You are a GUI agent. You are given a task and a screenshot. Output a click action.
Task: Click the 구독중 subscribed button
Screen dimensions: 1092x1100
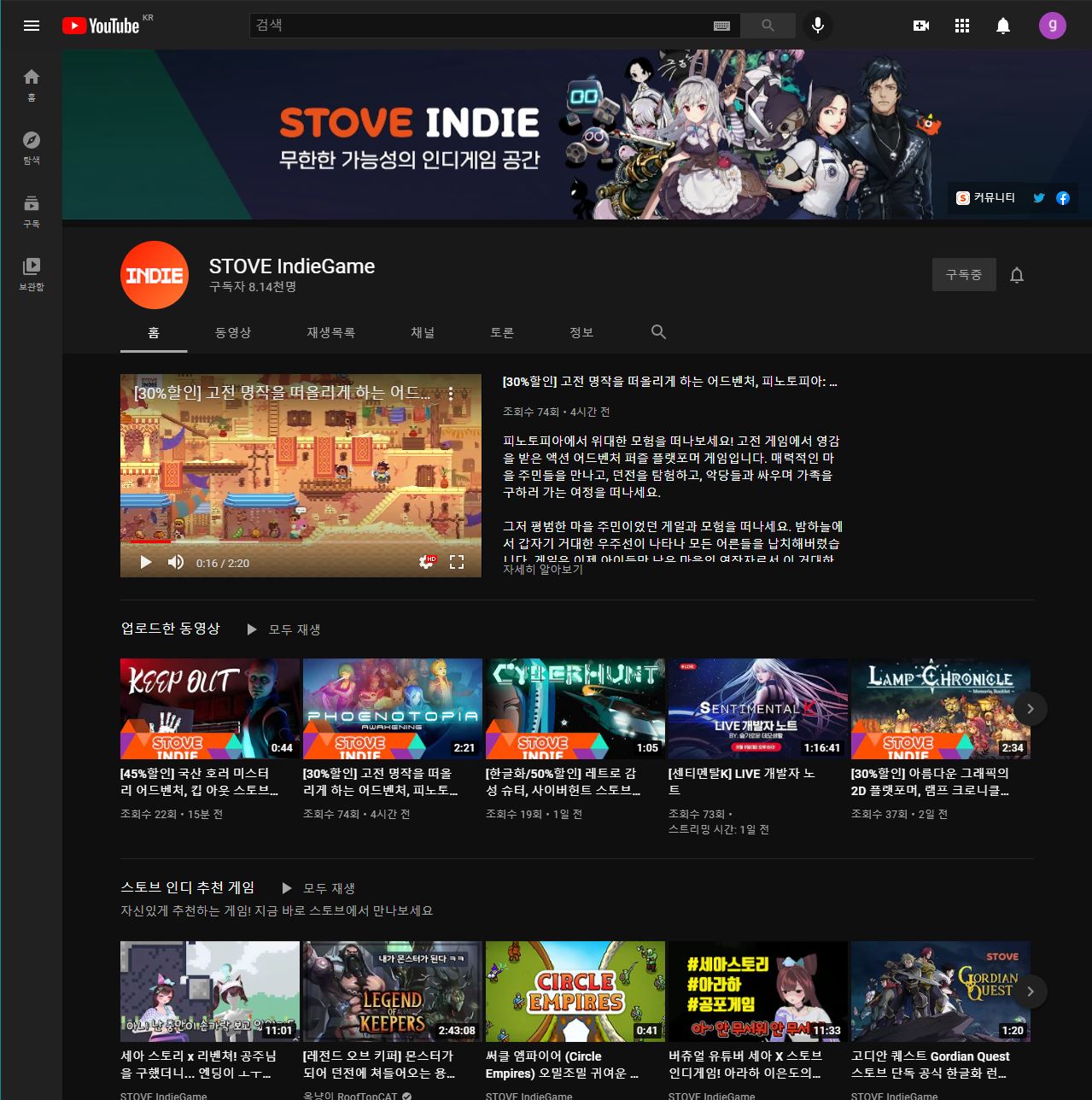964,275
